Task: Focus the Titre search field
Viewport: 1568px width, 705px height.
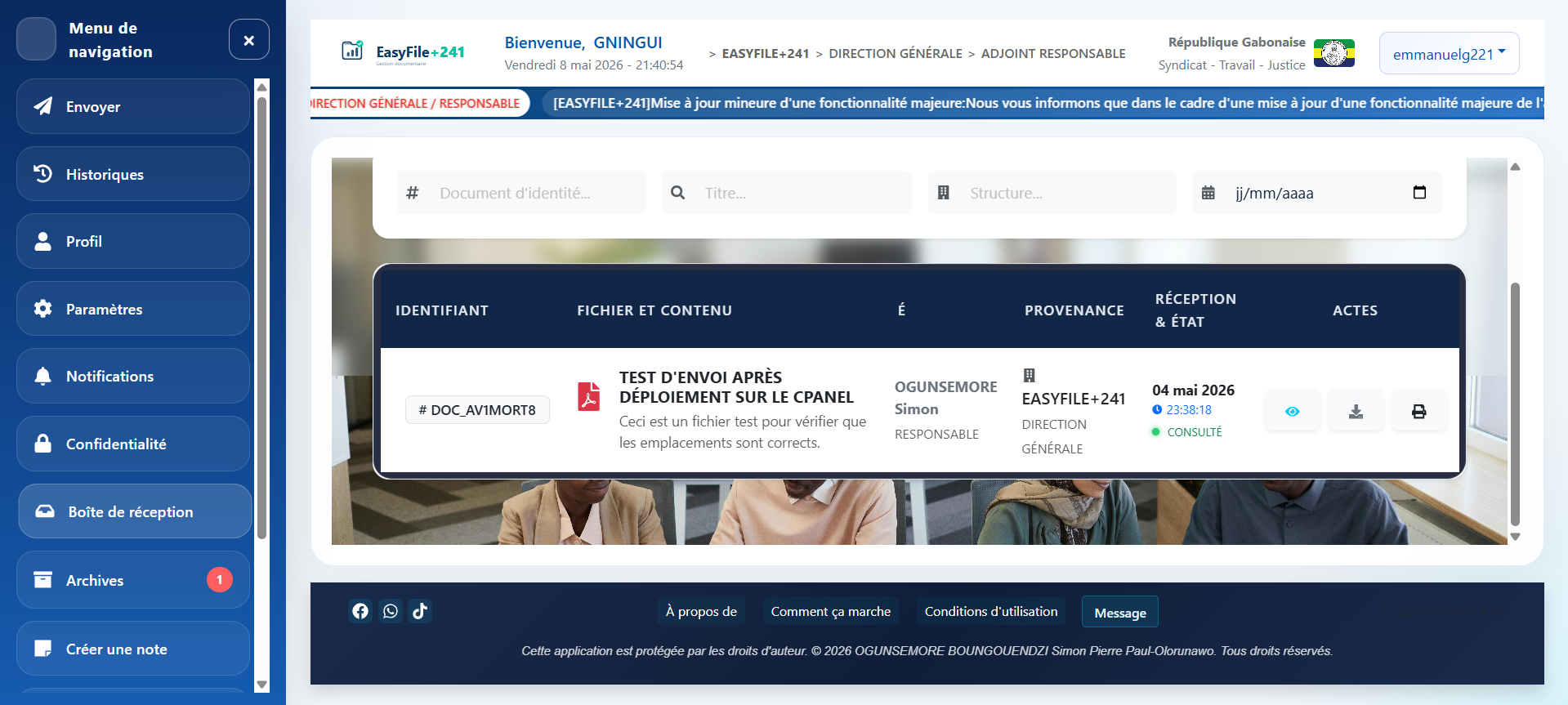Action: coord(787,193)
